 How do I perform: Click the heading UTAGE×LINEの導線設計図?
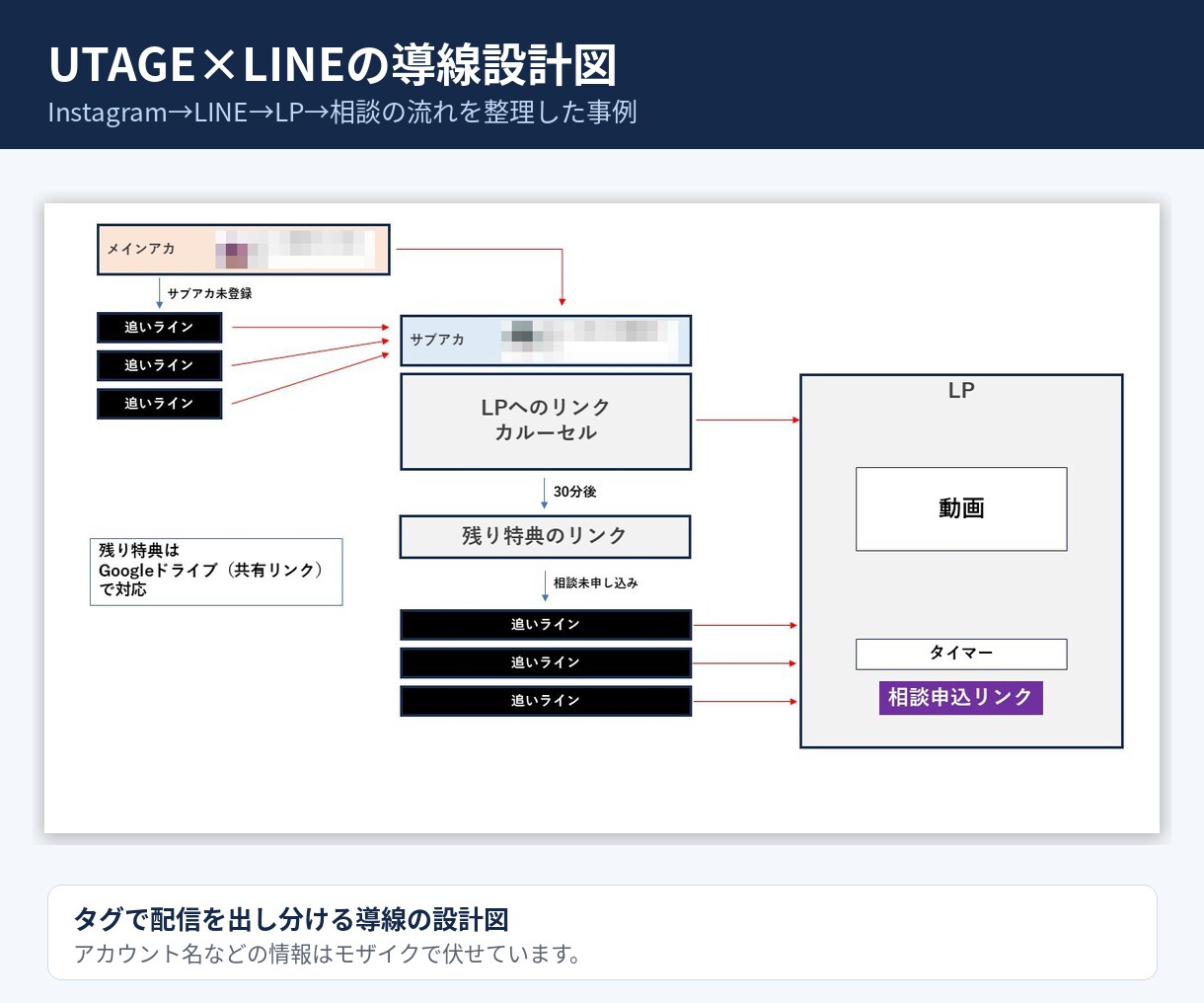333,65
